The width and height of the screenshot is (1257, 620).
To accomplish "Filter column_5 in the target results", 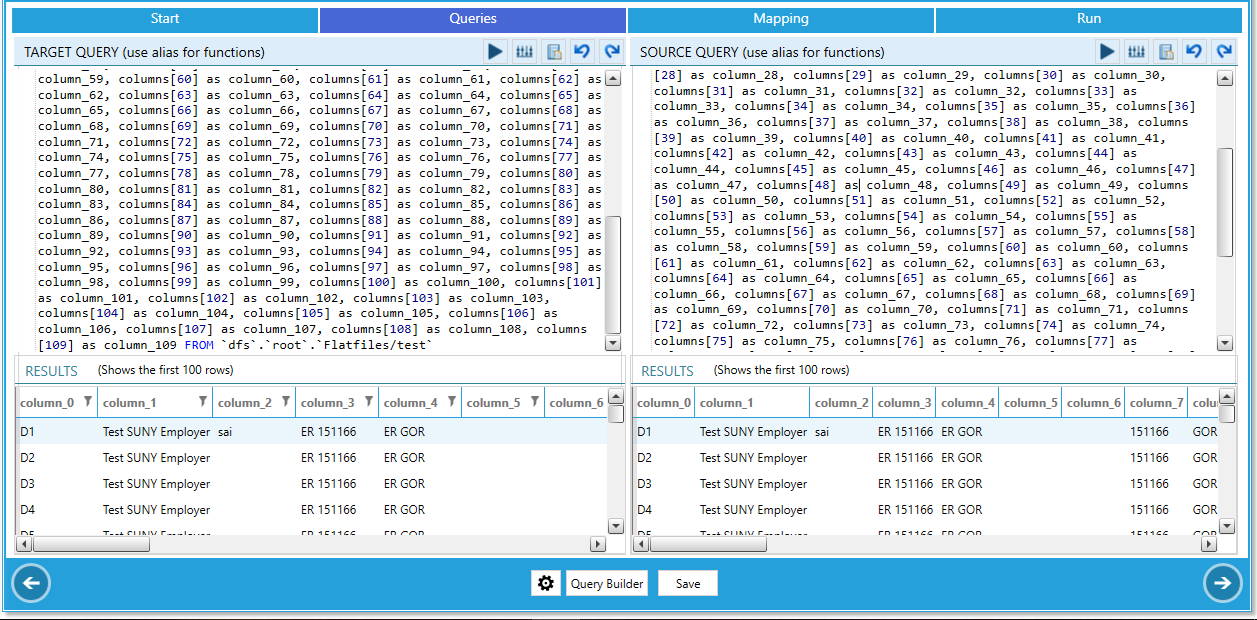I will [535, 402].
